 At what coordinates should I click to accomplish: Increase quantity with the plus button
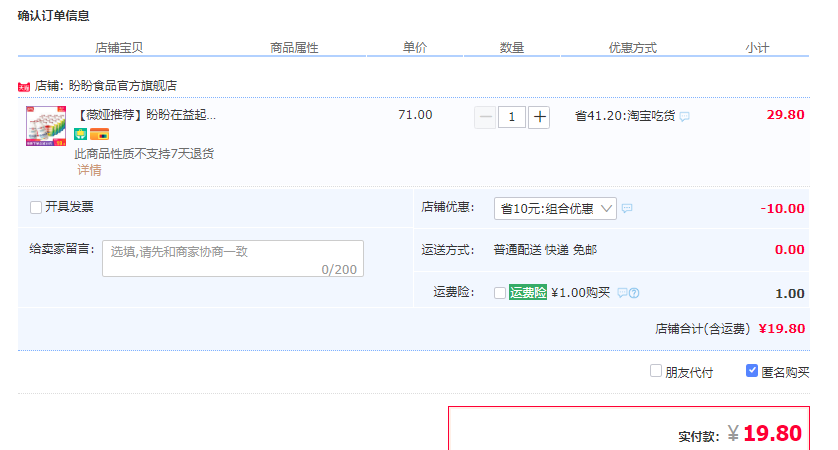[x=539, y=117]
